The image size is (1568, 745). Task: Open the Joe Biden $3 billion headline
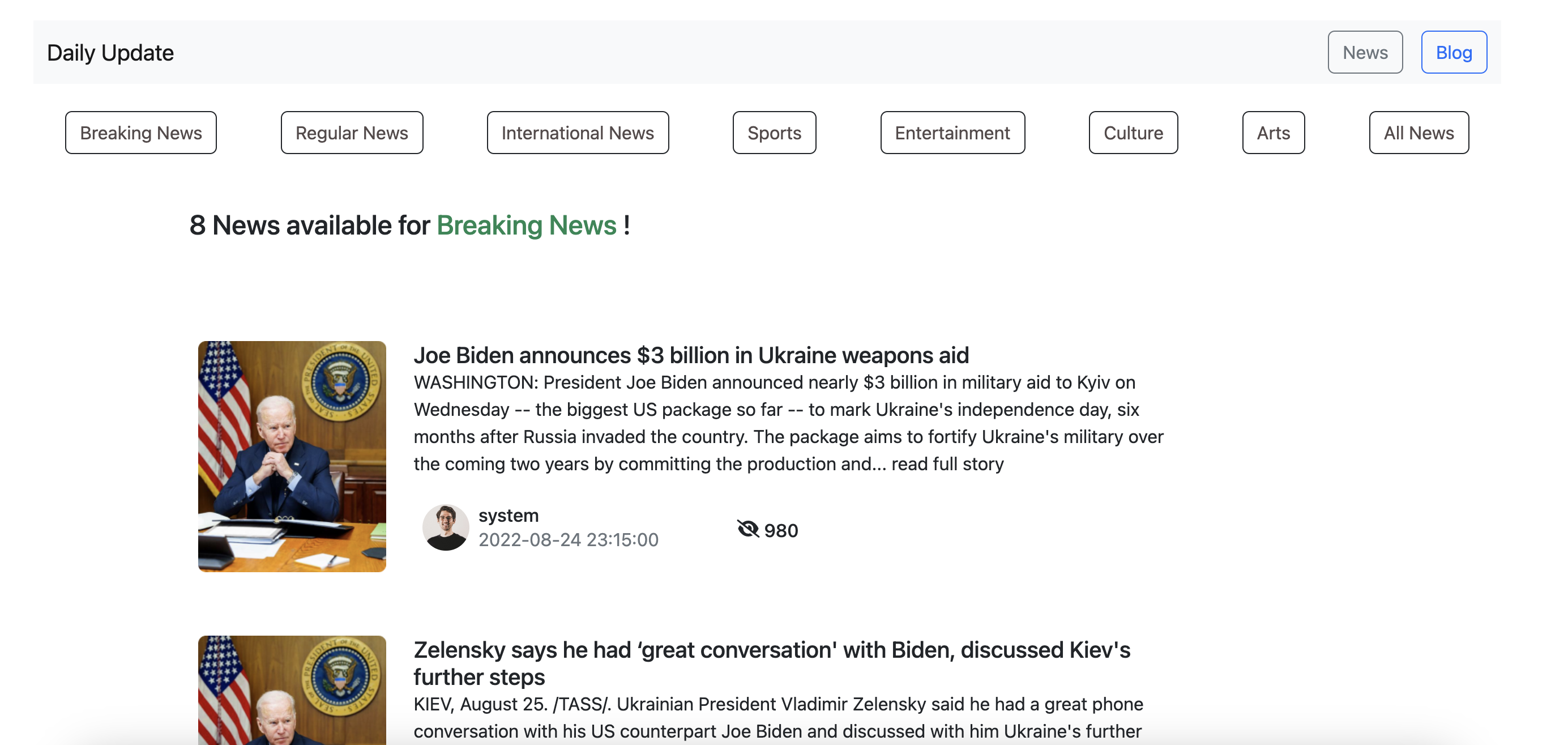[x=691, y=355]
